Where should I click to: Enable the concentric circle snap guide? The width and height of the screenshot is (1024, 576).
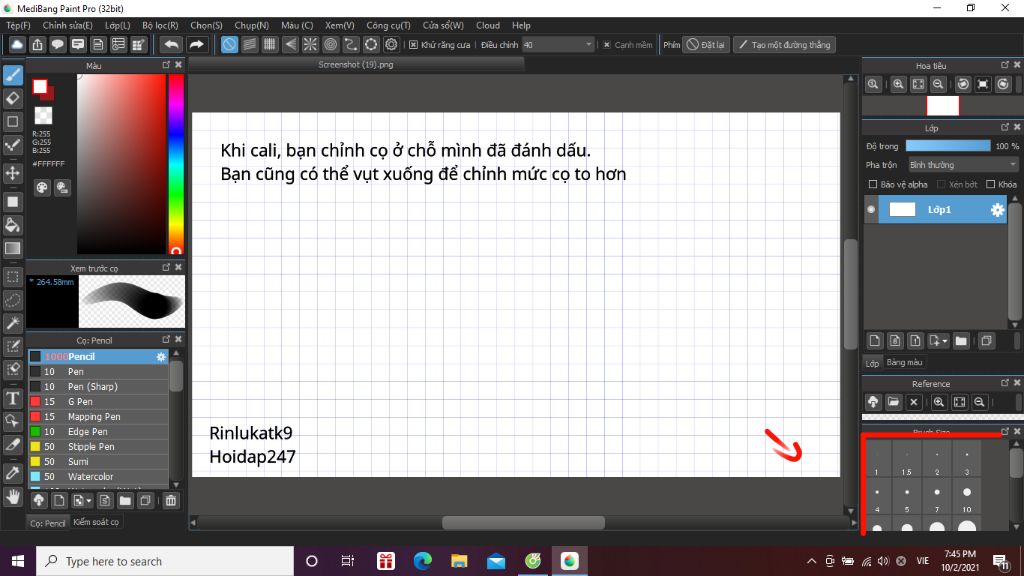tap(330, 44)
